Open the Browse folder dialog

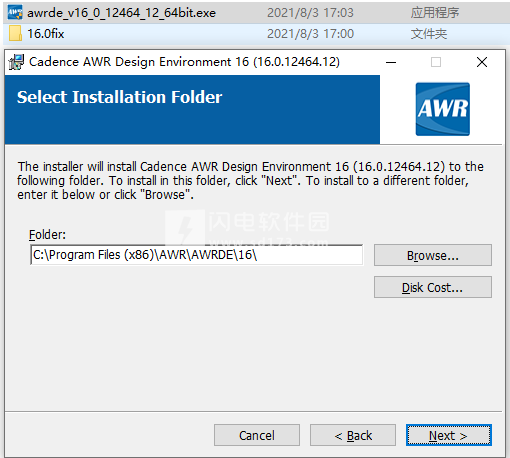(433, 255)
